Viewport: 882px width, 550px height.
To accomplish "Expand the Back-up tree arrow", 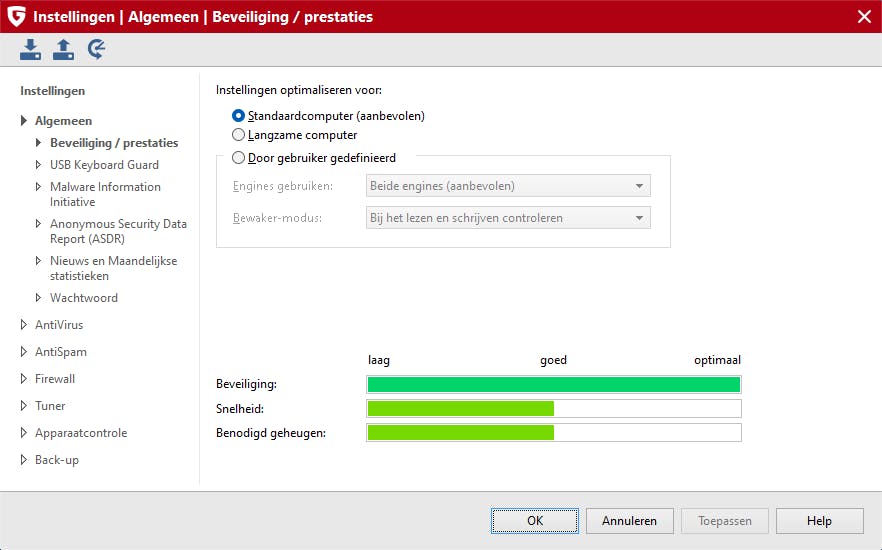I will (x=24, y=459).
